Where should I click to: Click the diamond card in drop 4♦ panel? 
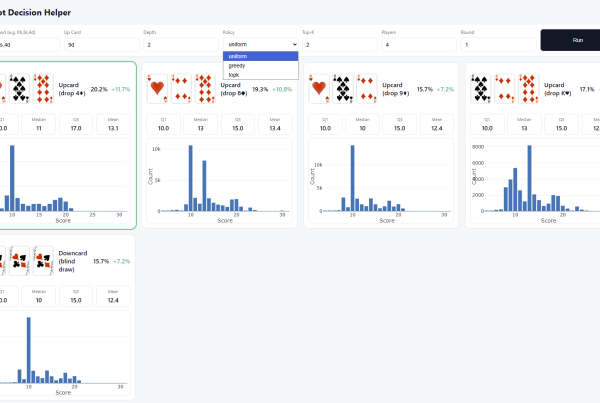pyautogui.click(x=44, y=90)
